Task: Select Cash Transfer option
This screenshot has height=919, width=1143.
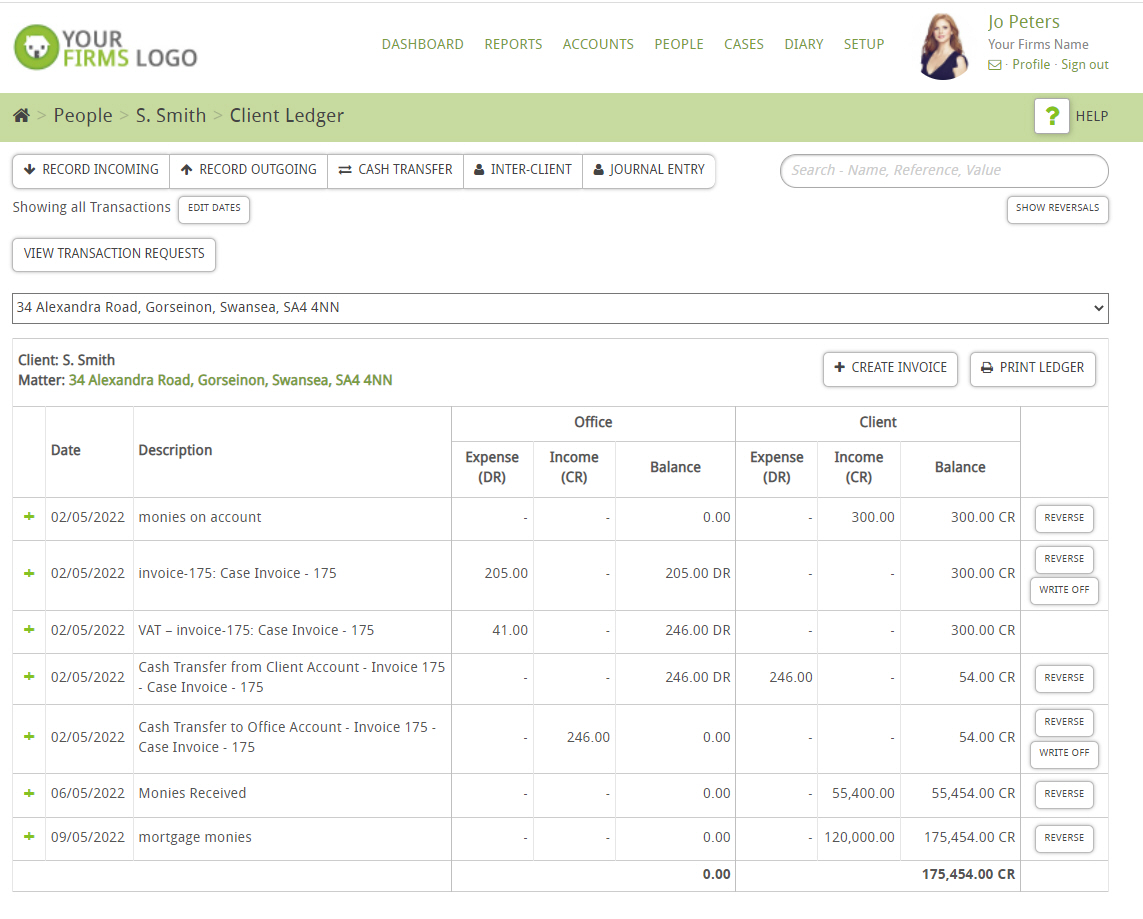Action: point(395,170)
